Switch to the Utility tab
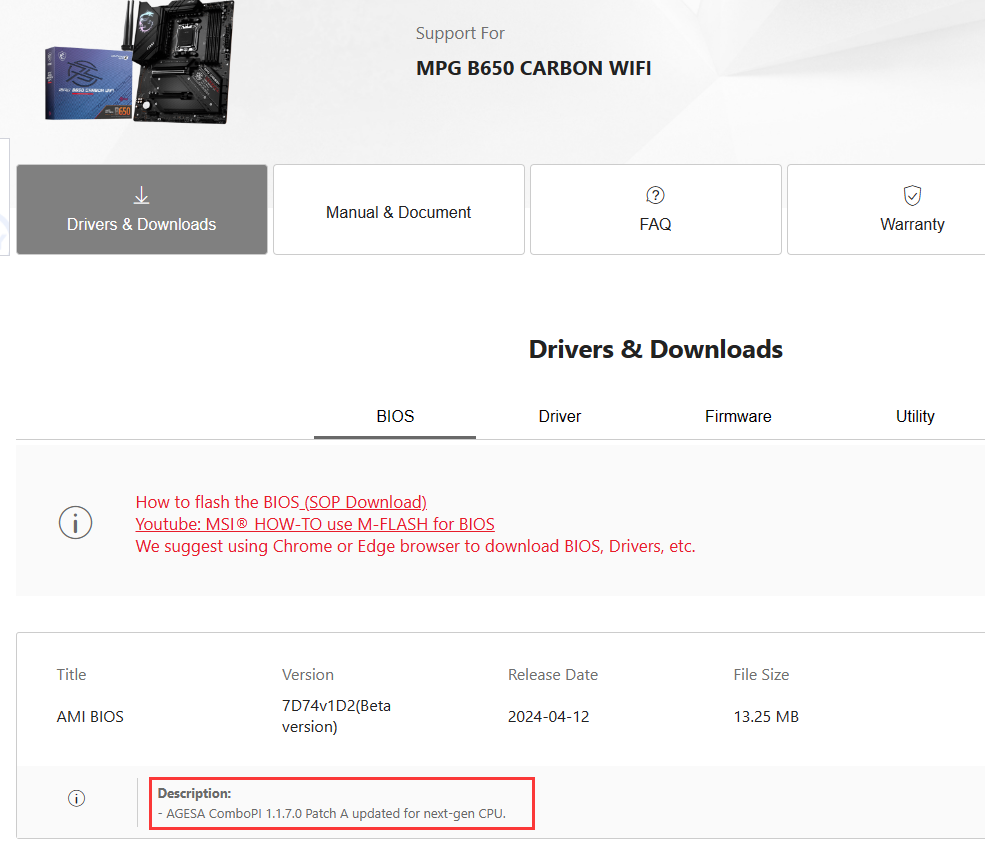The width and height of the screenshot is (985, 841). 915,416
